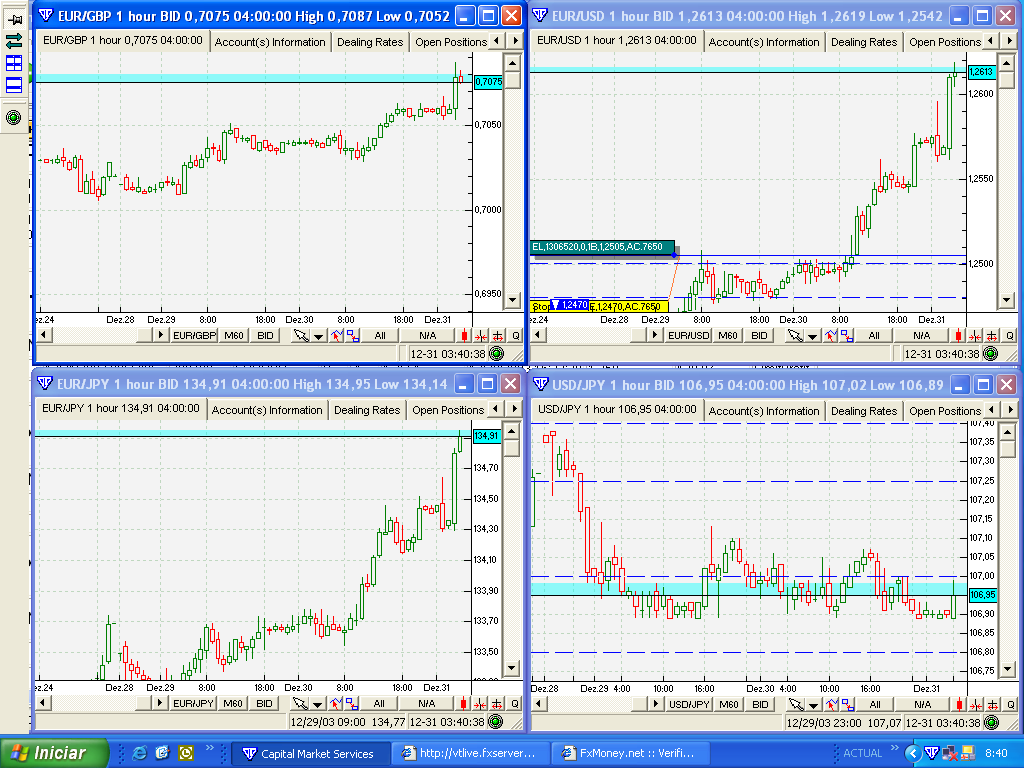The image size is (1024, 768).
Task: Click the linked-squares icon in EUR/GBP toolbar
Action: (352, 336)
